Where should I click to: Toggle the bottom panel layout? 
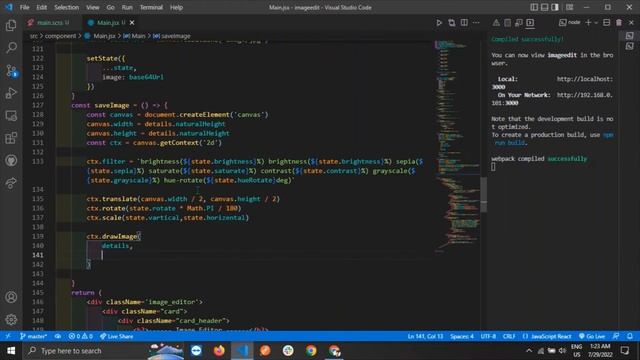(x=544, y=7)
